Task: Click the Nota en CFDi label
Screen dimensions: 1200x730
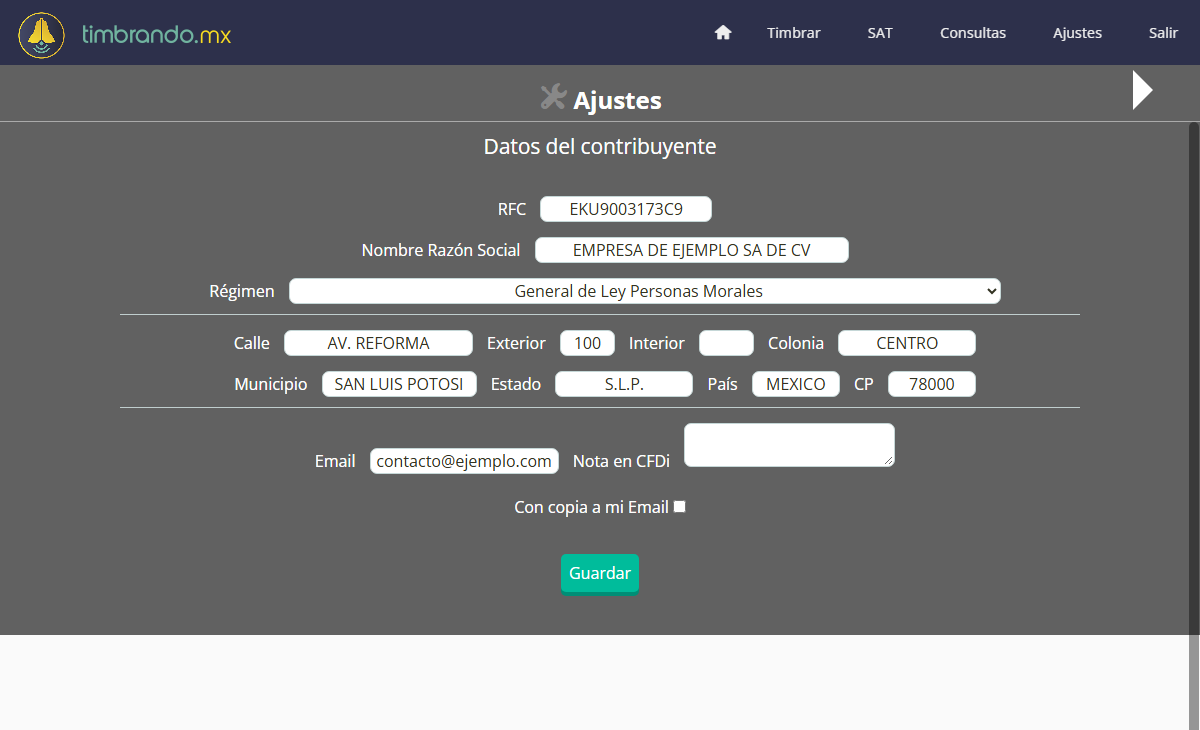Action: [x=621, y=461]
